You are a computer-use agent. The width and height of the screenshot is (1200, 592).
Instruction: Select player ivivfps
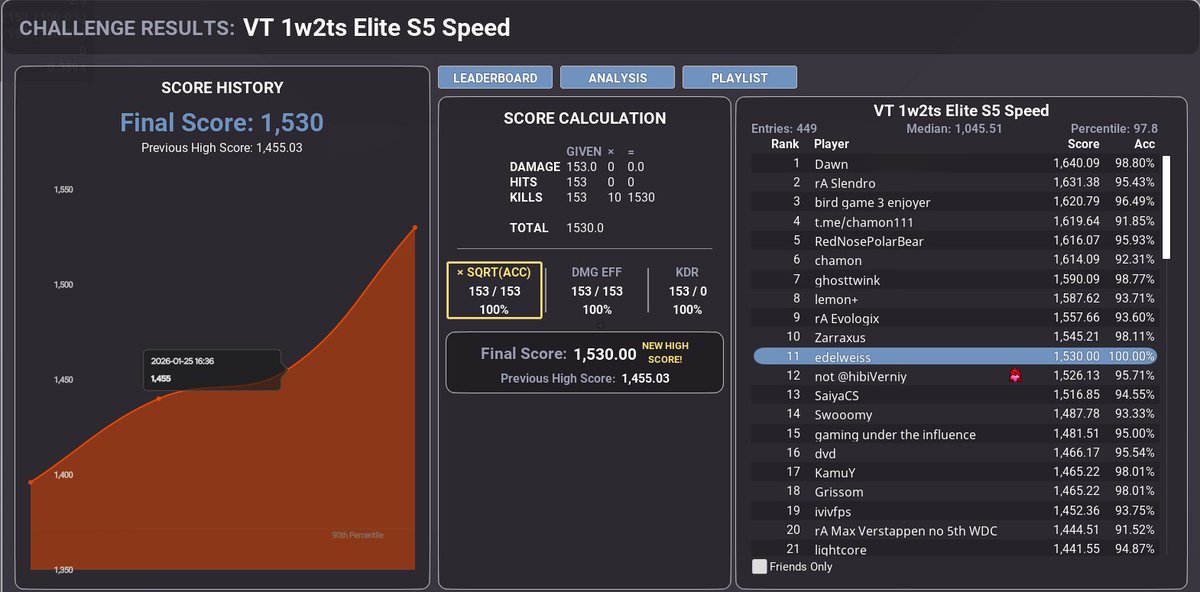(x=955, y=511)
